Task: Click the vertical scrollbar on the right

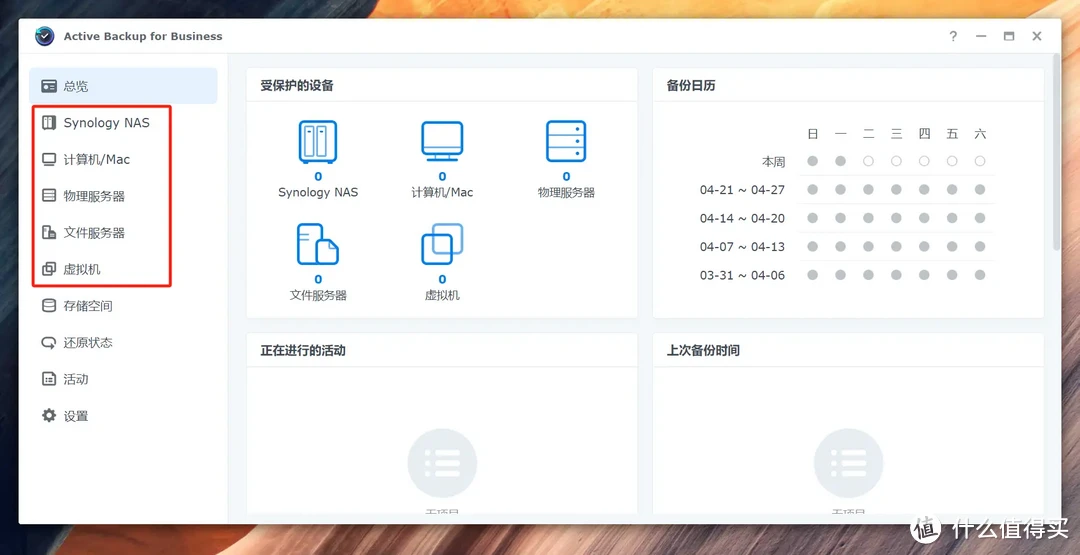Action: pyautogui.click(x=1056, y=150)
